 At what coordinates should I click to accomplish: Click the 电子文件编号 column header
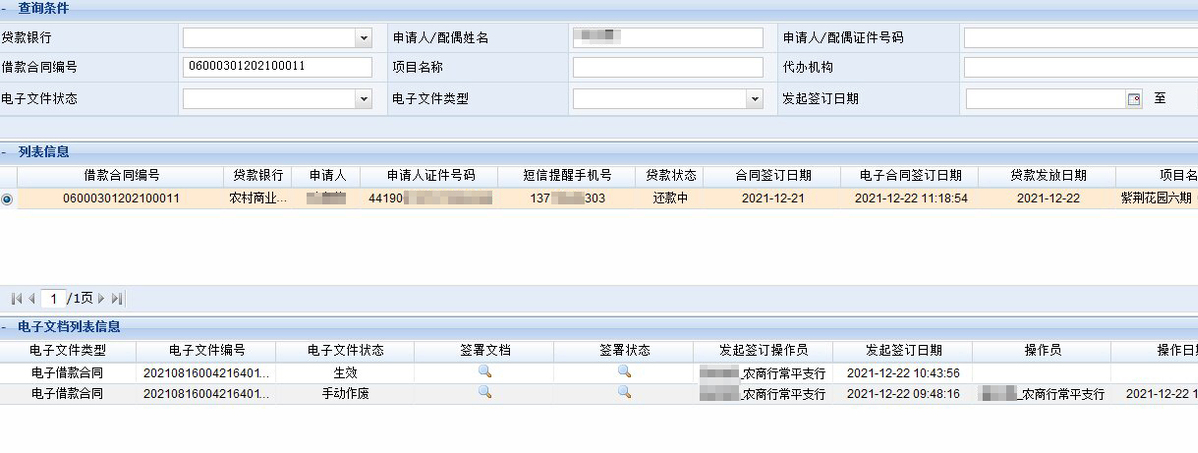[x=206, y=351]
